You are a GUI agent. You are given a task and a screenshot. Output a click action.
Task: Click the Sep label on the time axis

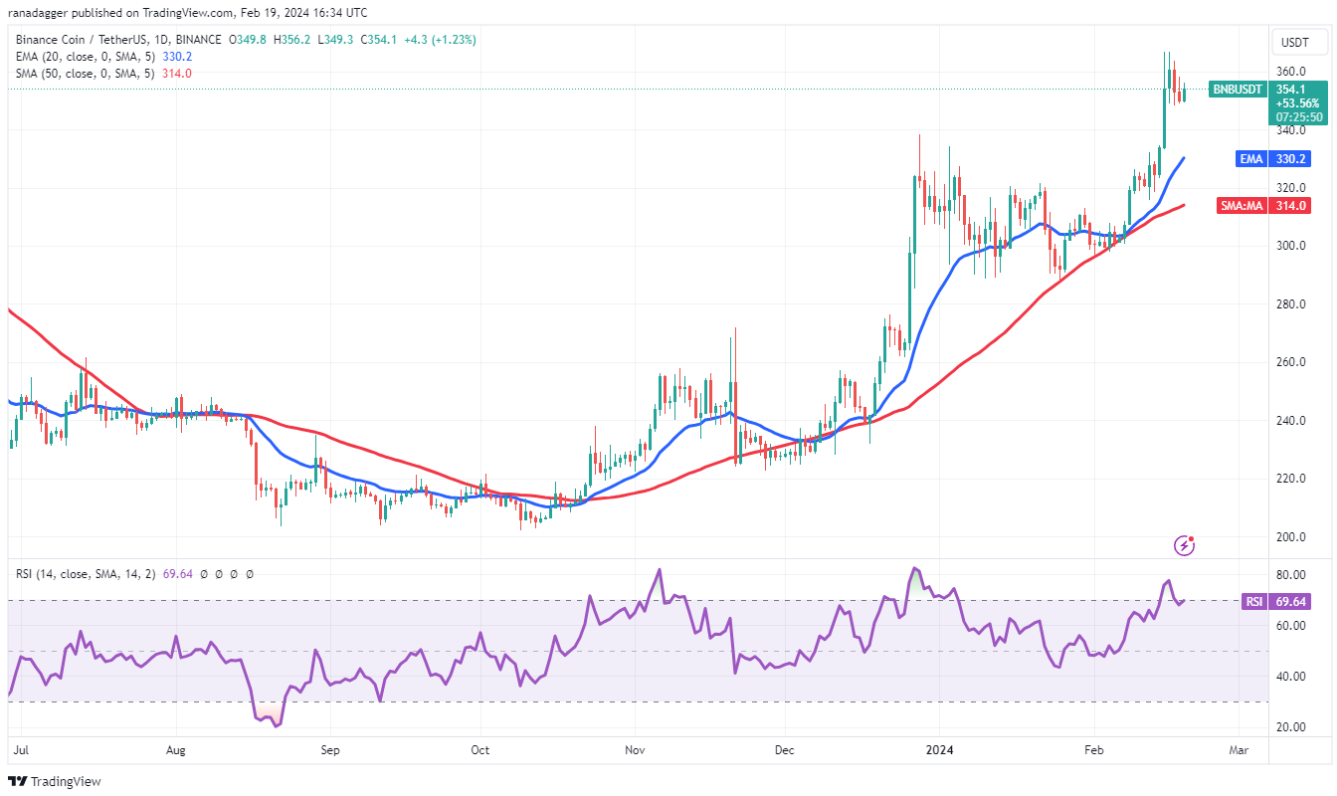point(331,749)
